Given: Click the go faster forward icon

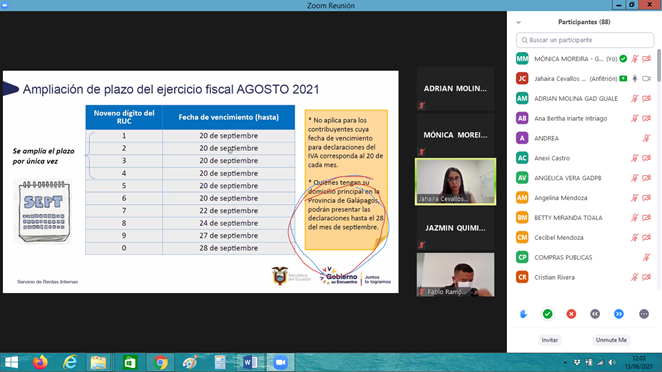Looking at the screenshot, I should coord(619,314).
